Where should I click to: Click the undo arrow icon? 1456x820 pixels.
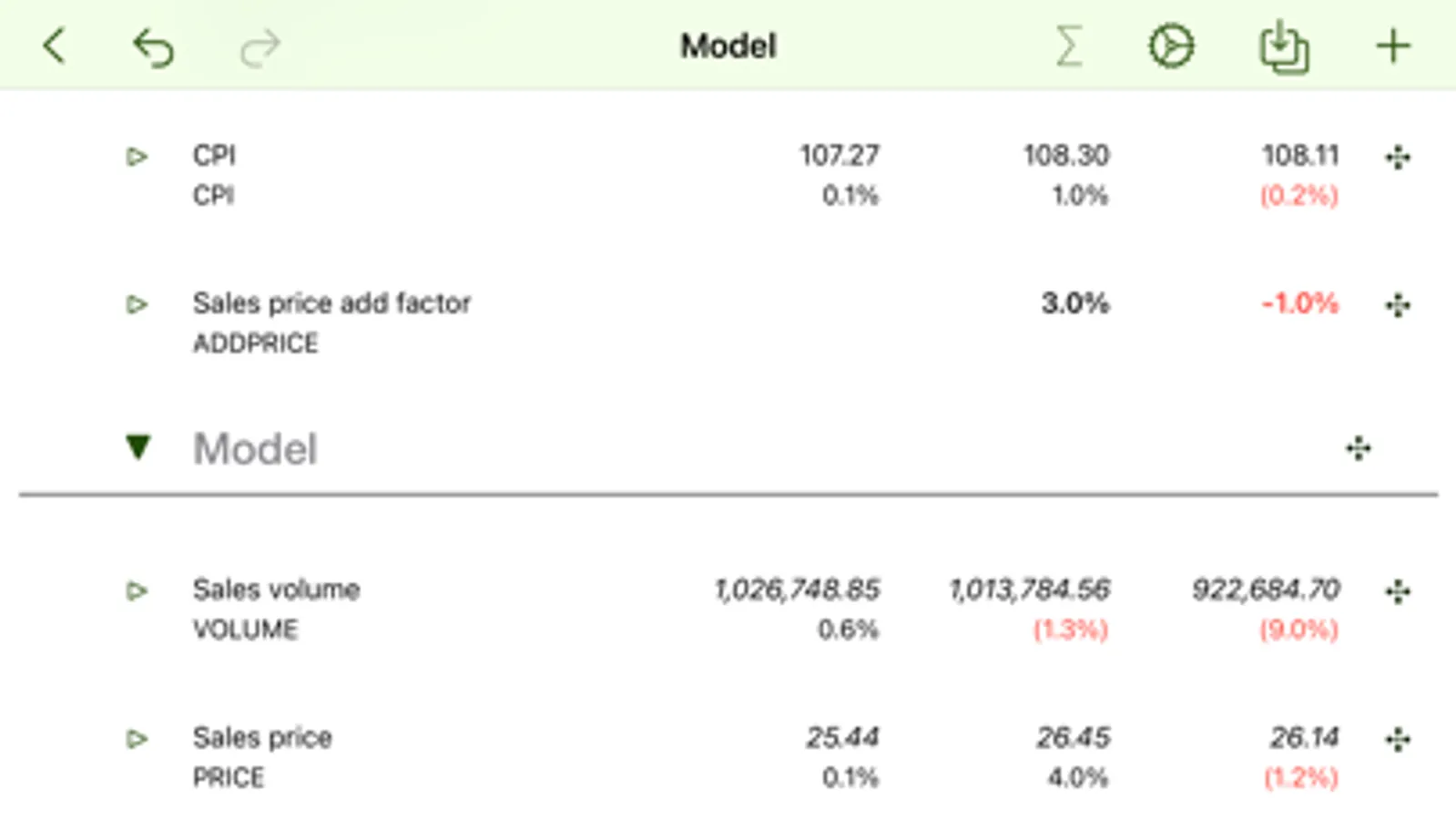point(153,47)
